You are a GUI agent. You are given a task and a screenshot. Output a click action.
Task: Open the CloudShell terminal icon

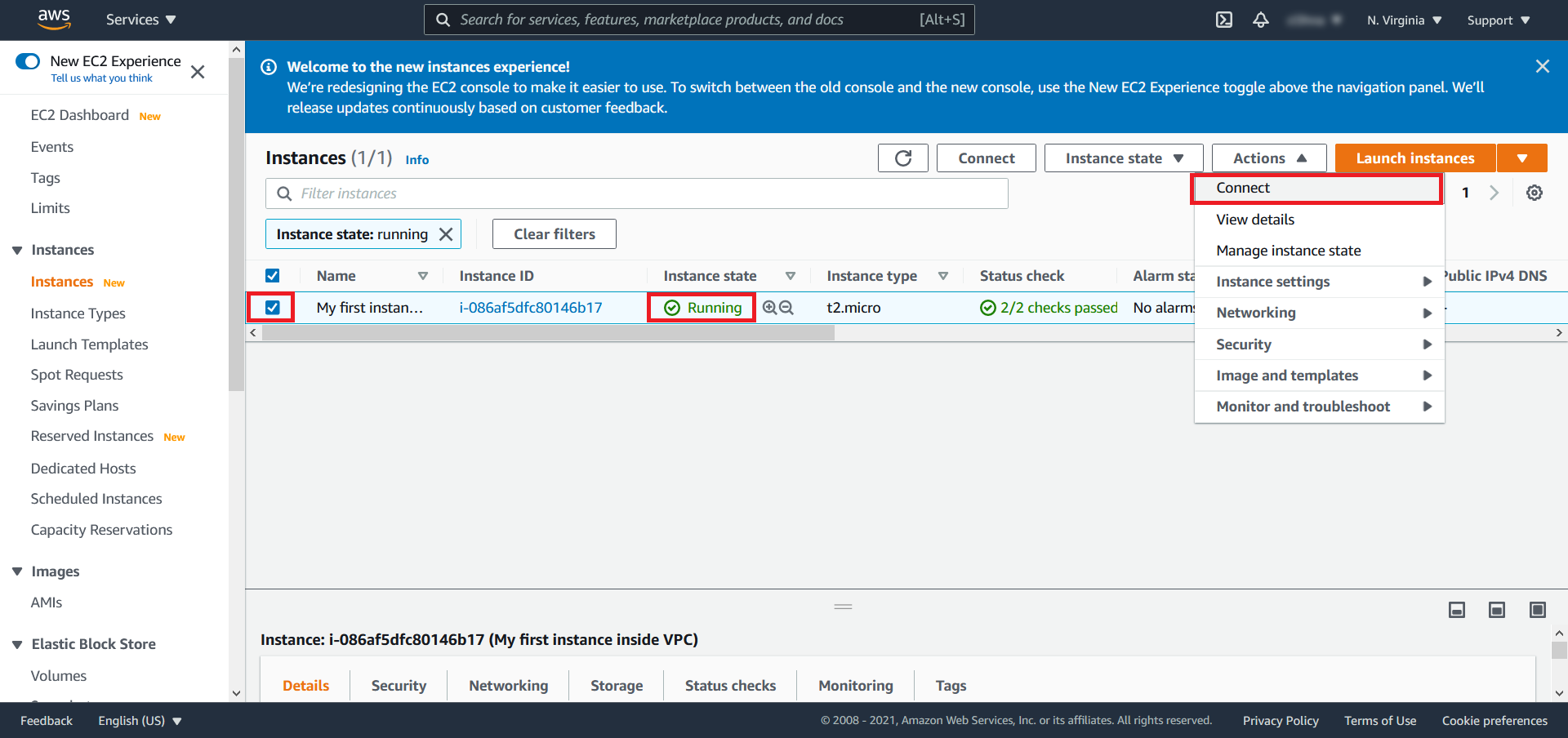(1223, 20)
